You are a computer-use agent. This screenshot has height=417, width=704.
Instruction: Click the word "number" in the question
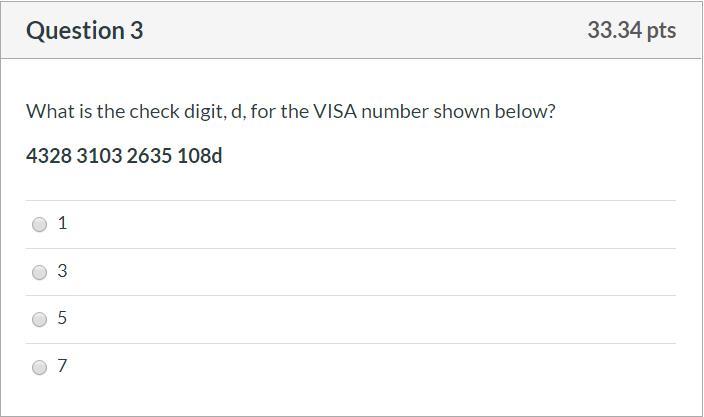tap(394, 111)
